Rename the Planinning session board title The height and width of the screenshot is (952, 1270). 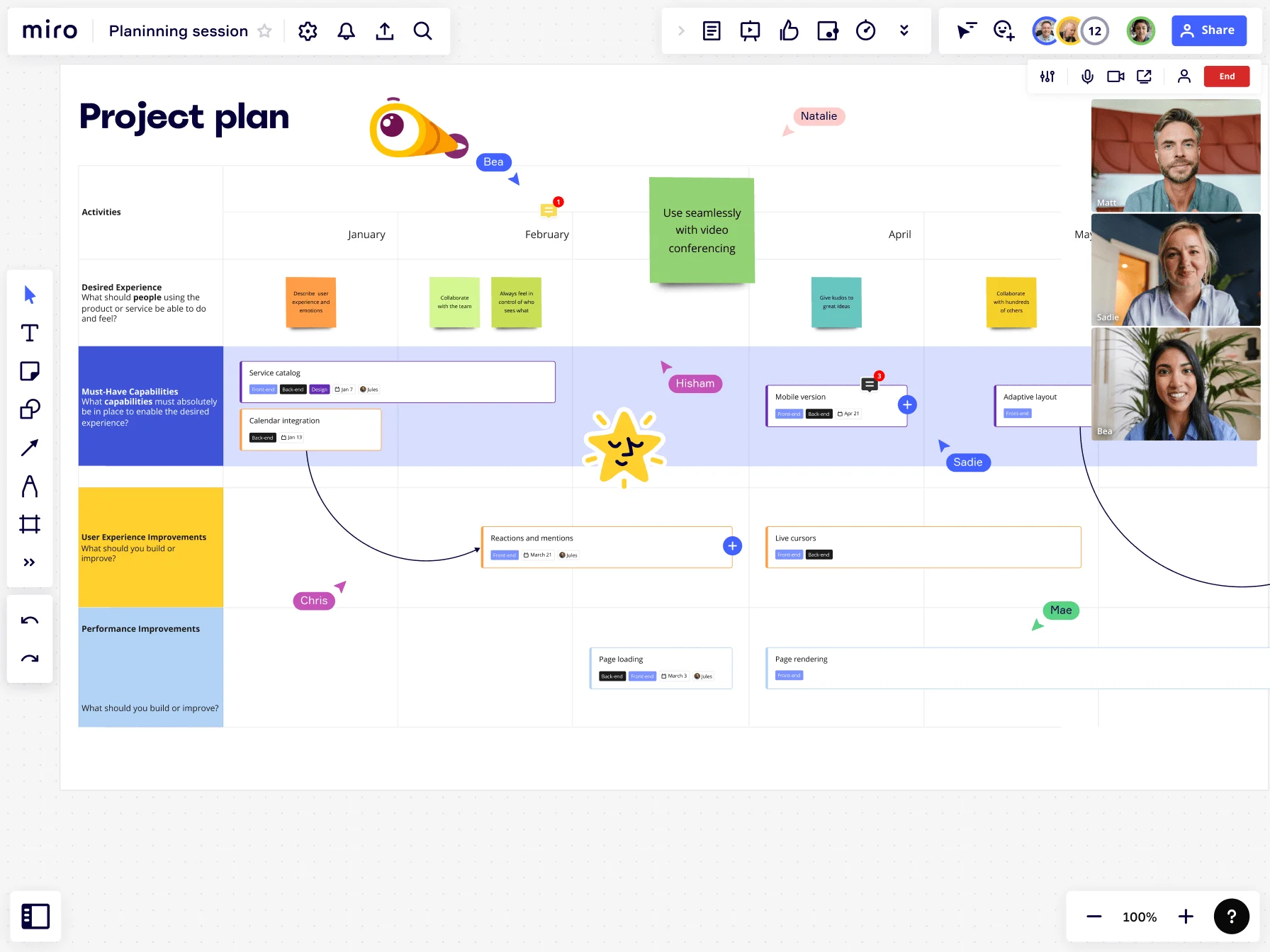(177, 30)
